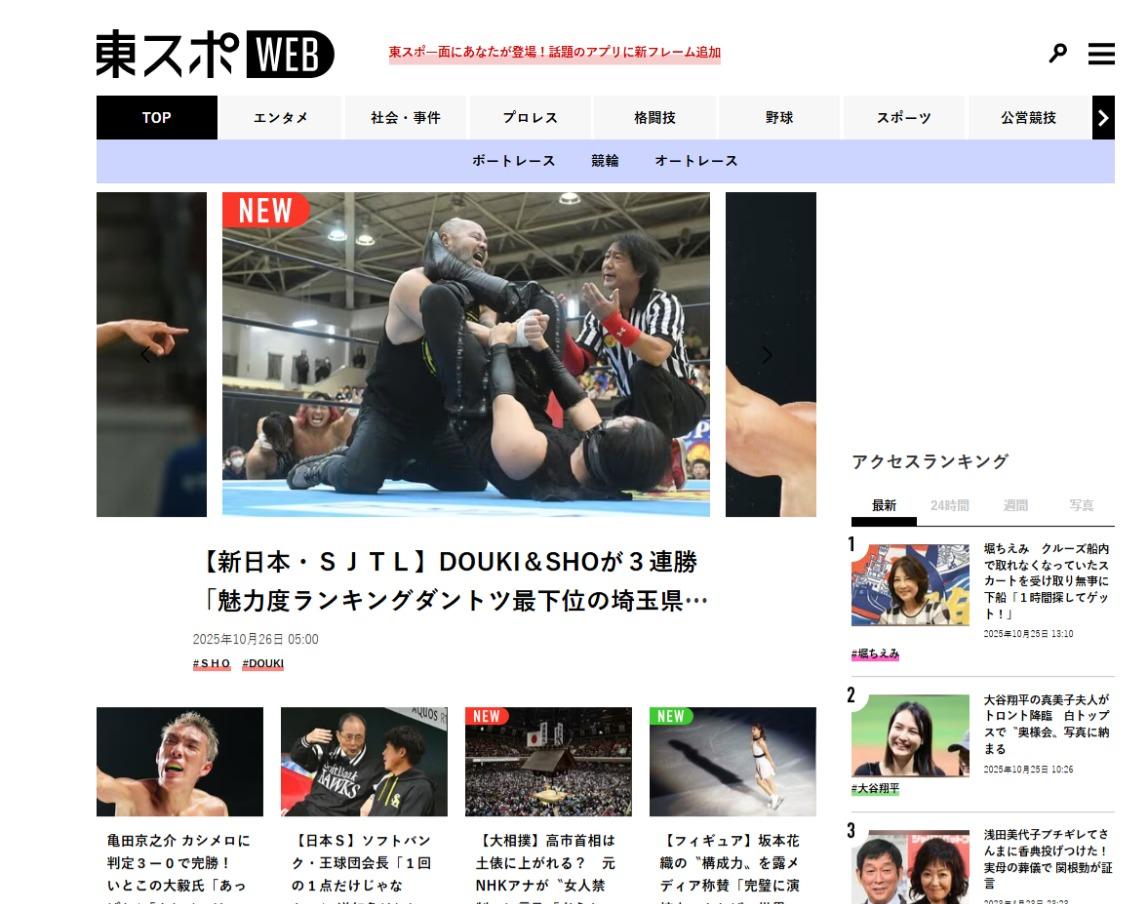Open the main wrestling match photo
Screen dimensions: 1148x904
(x=466, y=354)
